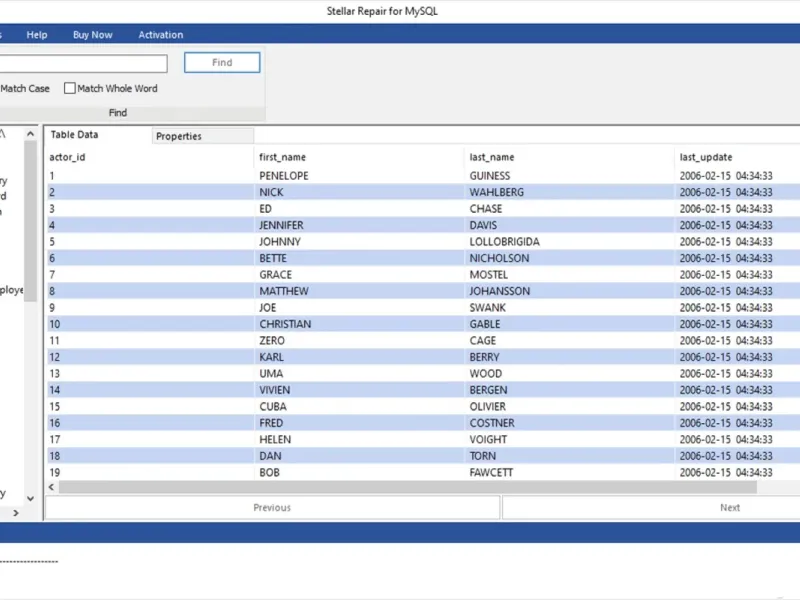Click the Find button
Screen dimensions: 800x600
click(222, 62)
